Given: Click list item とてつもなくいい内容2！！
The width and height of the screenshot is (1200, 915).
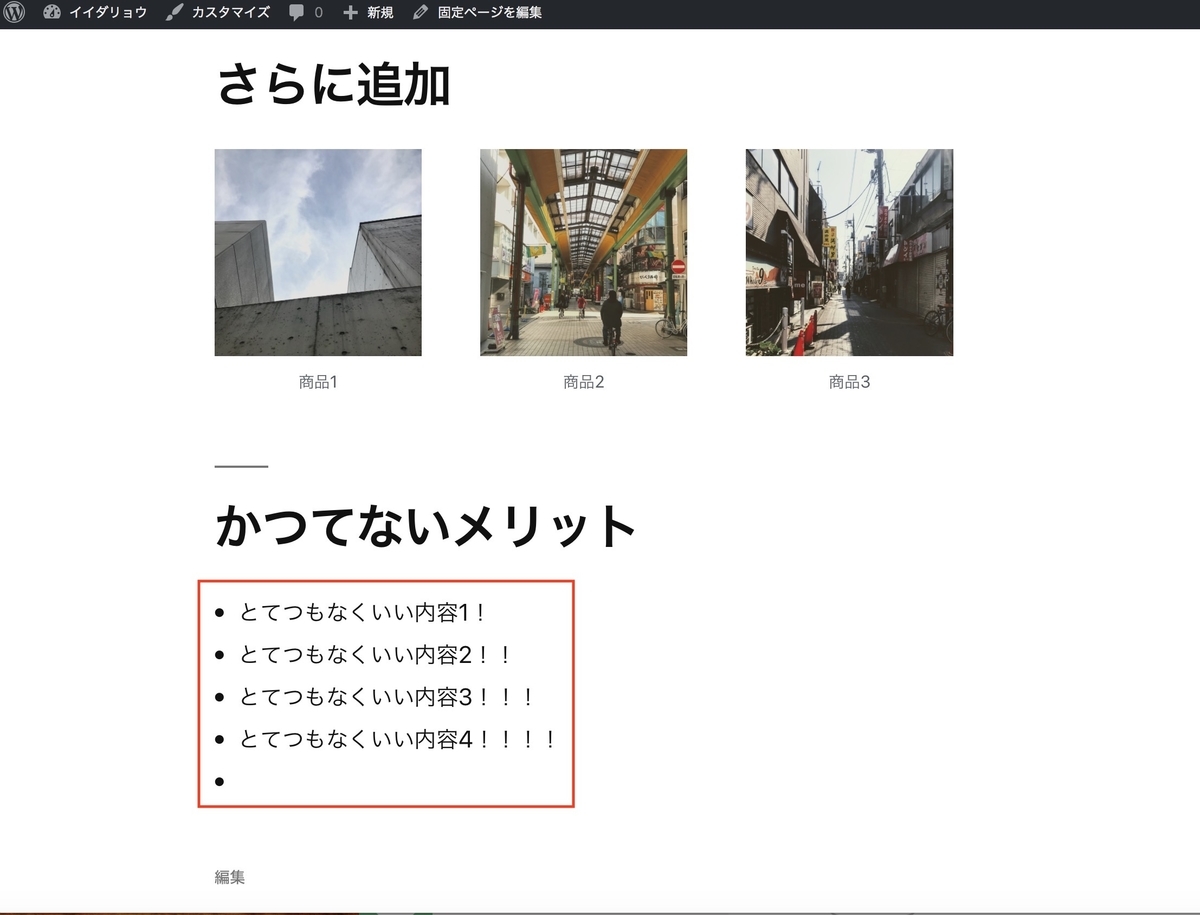Looking at the screenshot, I should (376, 655).
